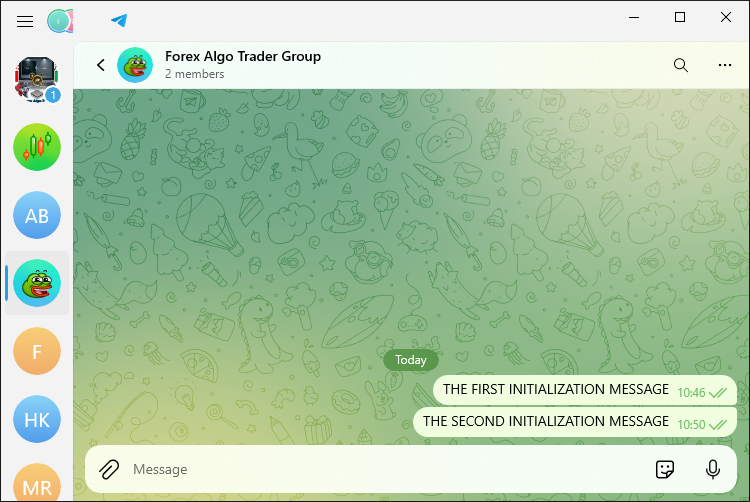Click the Telegram paper plane logo
This screenshot has height=502, width=750.
pyautogui.click(x=119, y=20)
